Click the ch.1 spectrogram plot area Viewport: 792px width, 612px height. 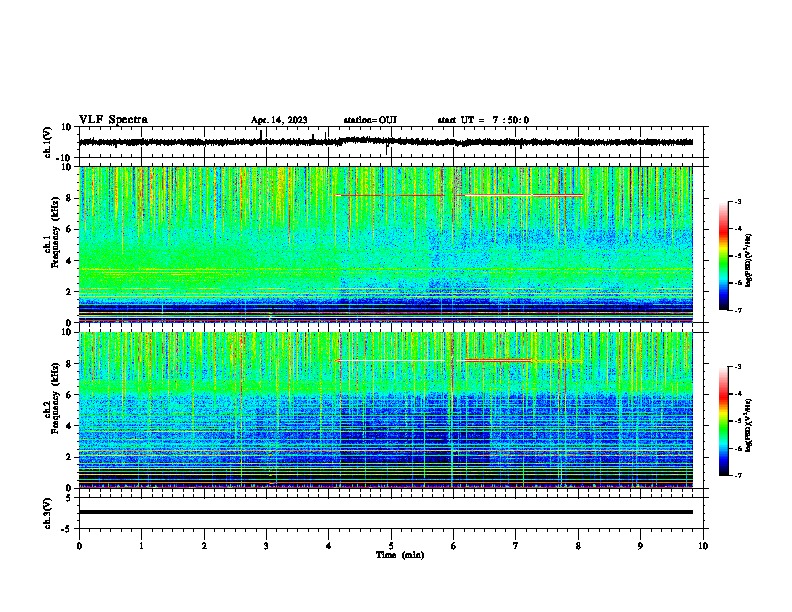[386, 244]
